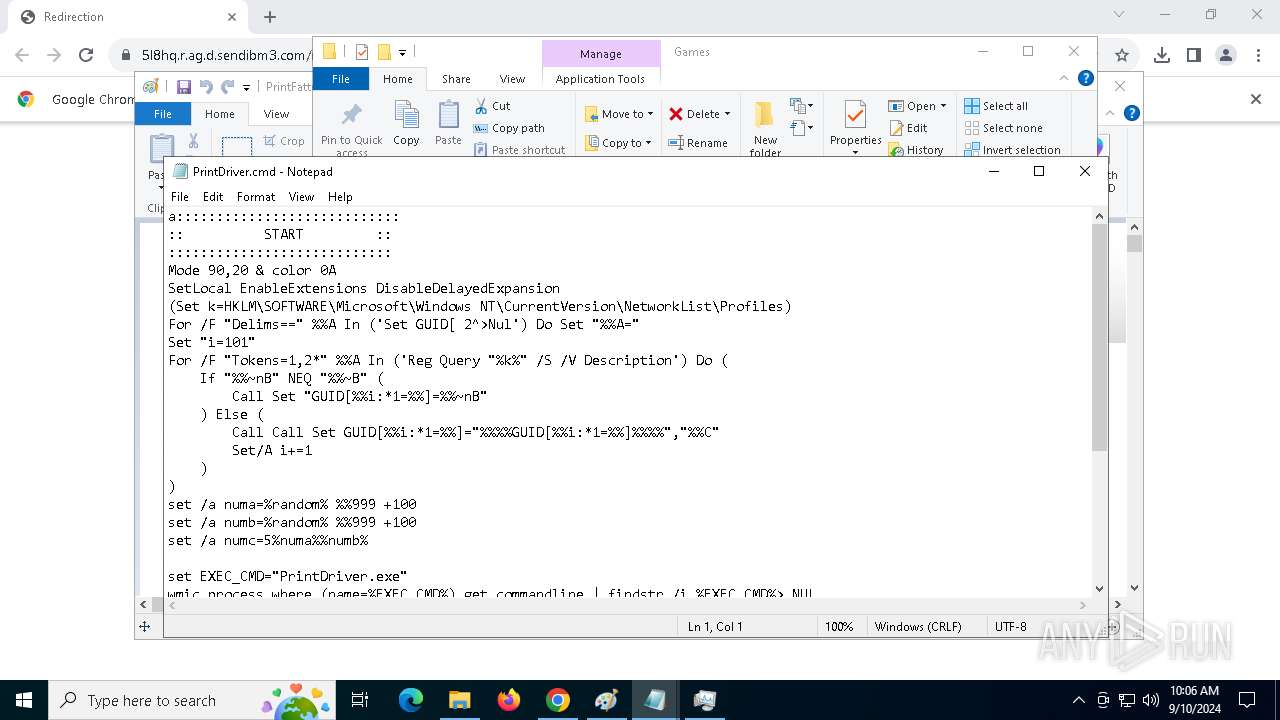Click Chrome Back arrow

22,55
